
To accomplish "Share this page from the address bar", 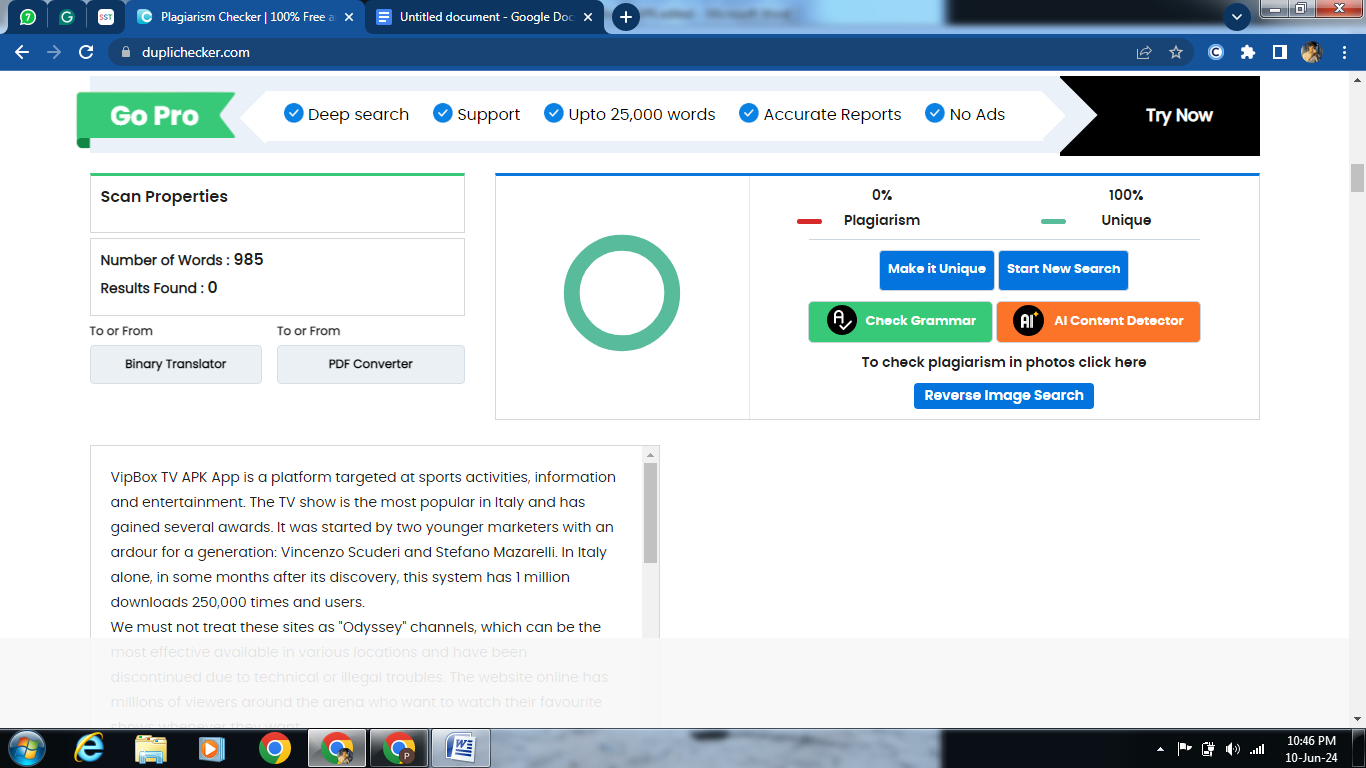I will [1144, 52].
